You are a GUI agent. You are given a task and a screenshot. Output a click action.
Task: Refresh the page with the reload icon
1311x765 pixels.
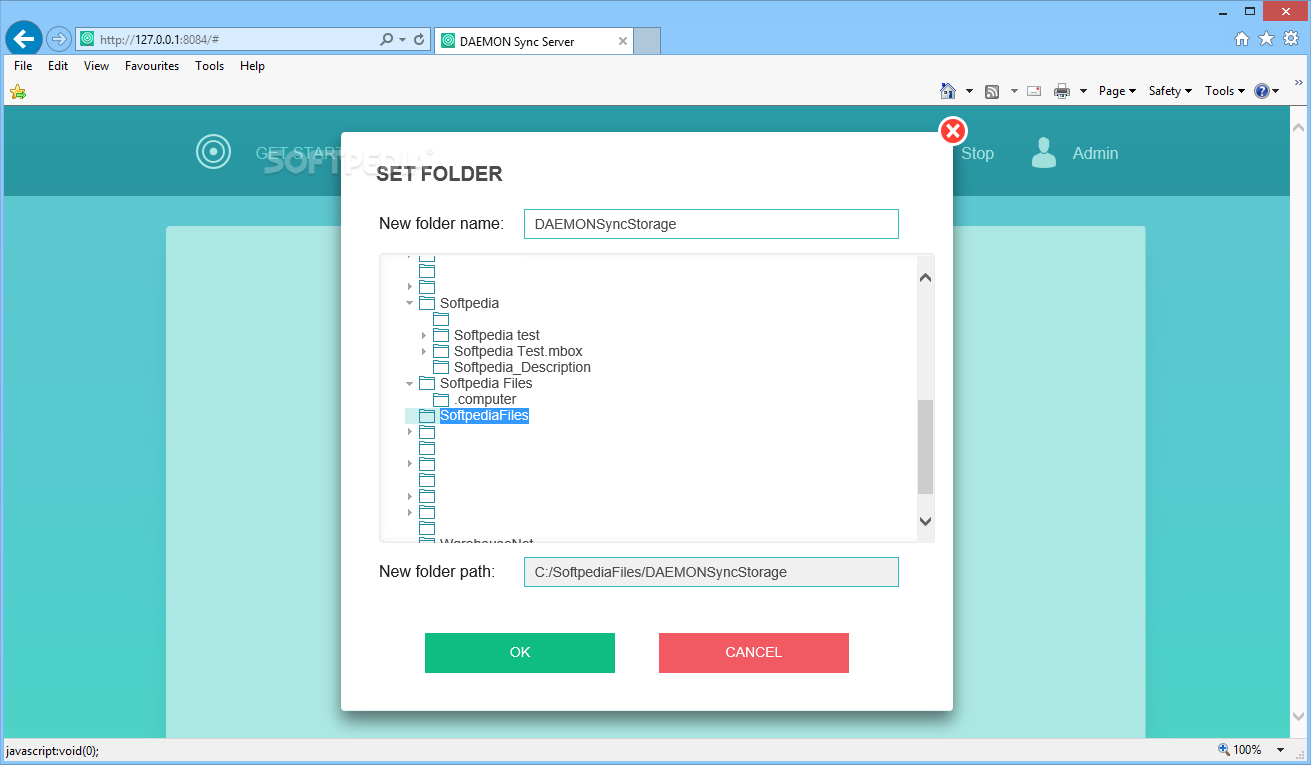(x=419, y=40)
